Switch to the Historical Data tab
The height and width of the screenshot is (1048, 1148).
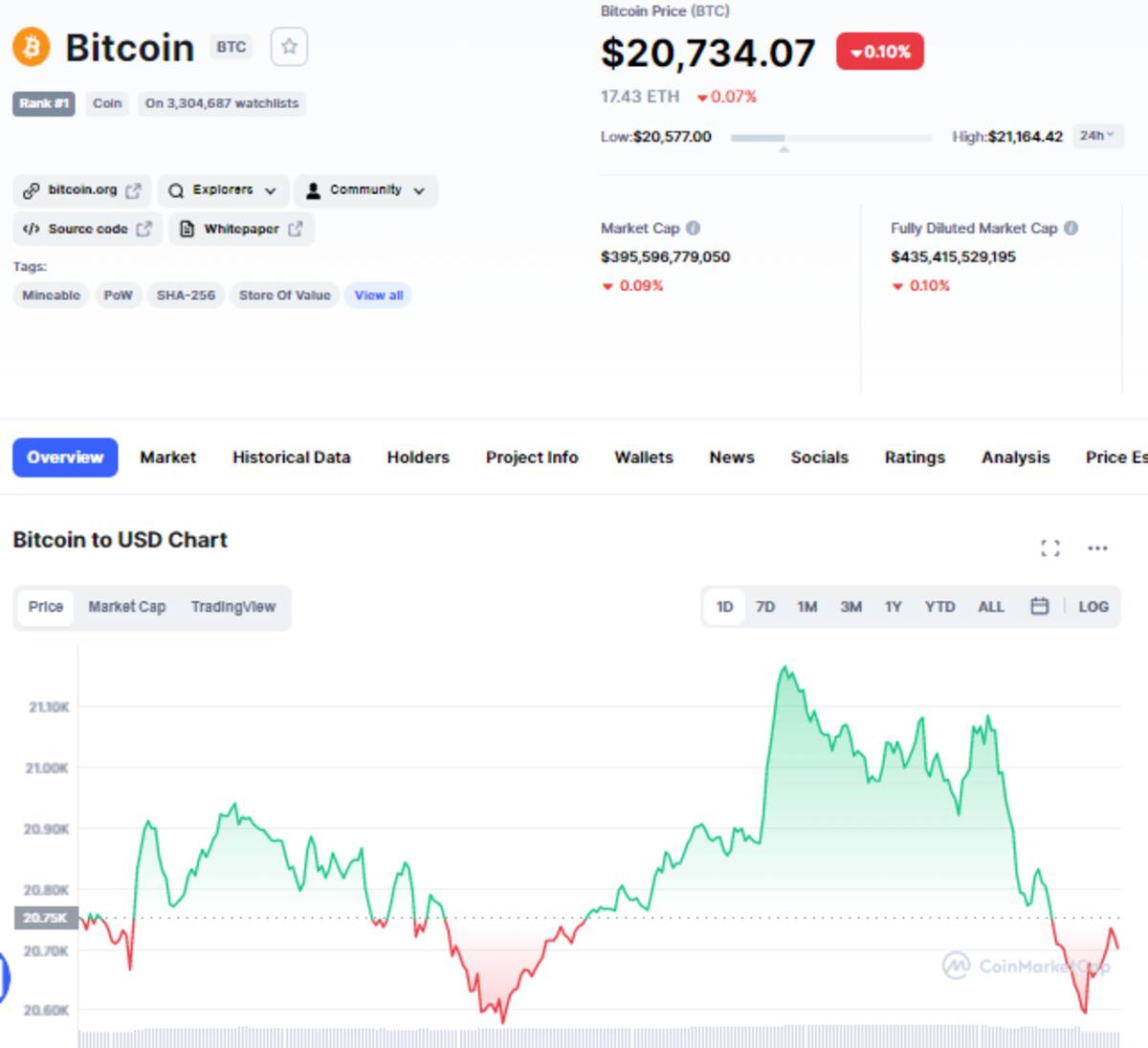click(x=291, y=457)
